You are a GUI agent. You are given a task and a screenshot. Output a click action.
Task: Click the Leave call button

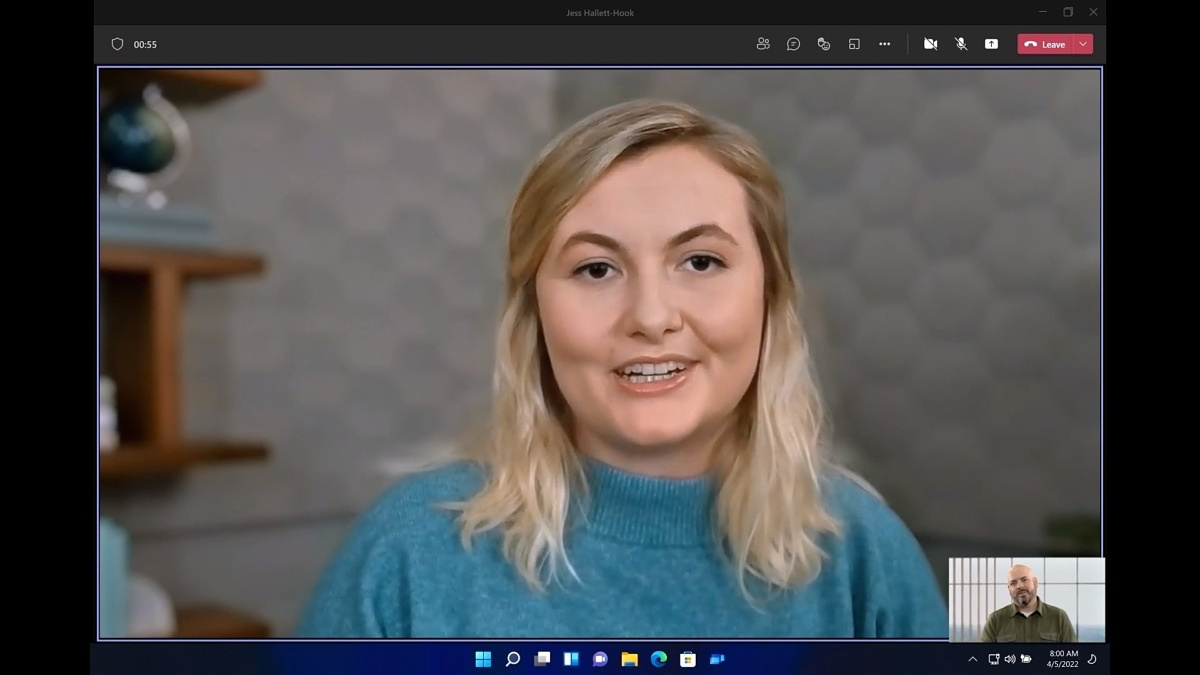pyautogui.click(x=1045, y=44)
